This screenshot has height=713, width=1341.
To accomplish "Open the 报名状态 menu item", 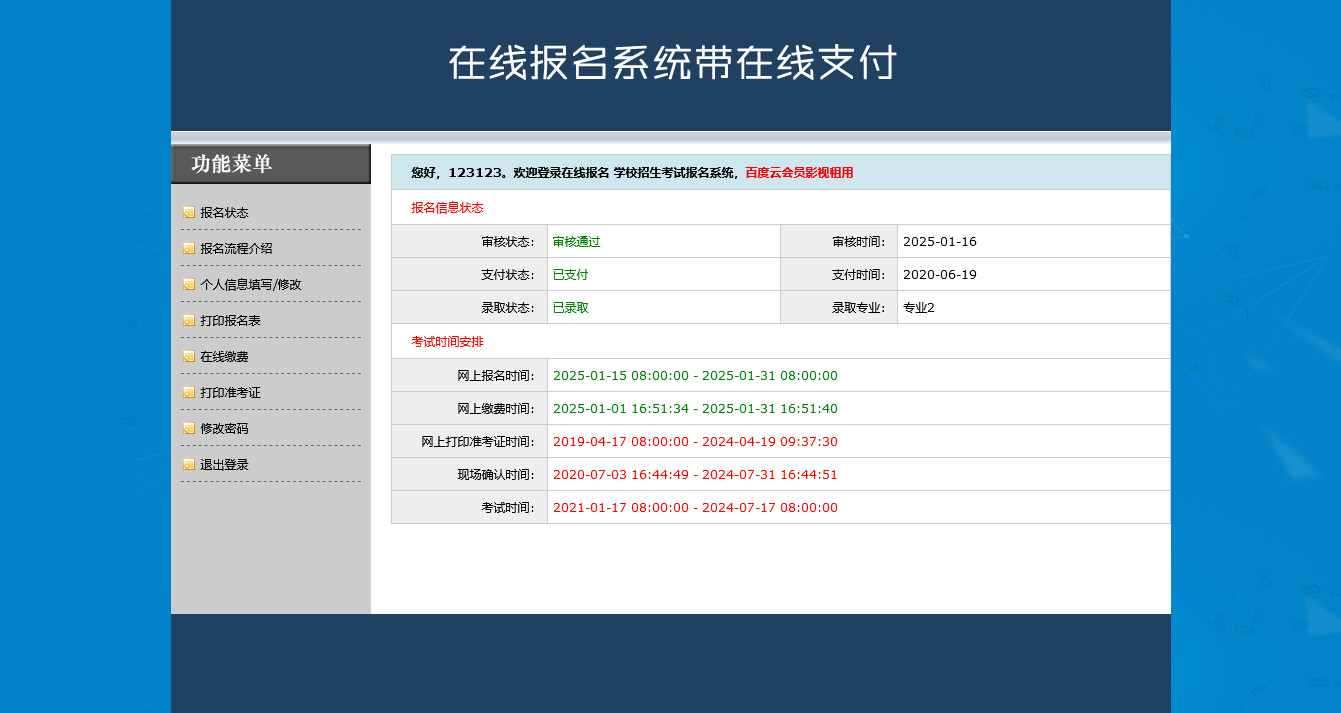I will tap(224, 213).
